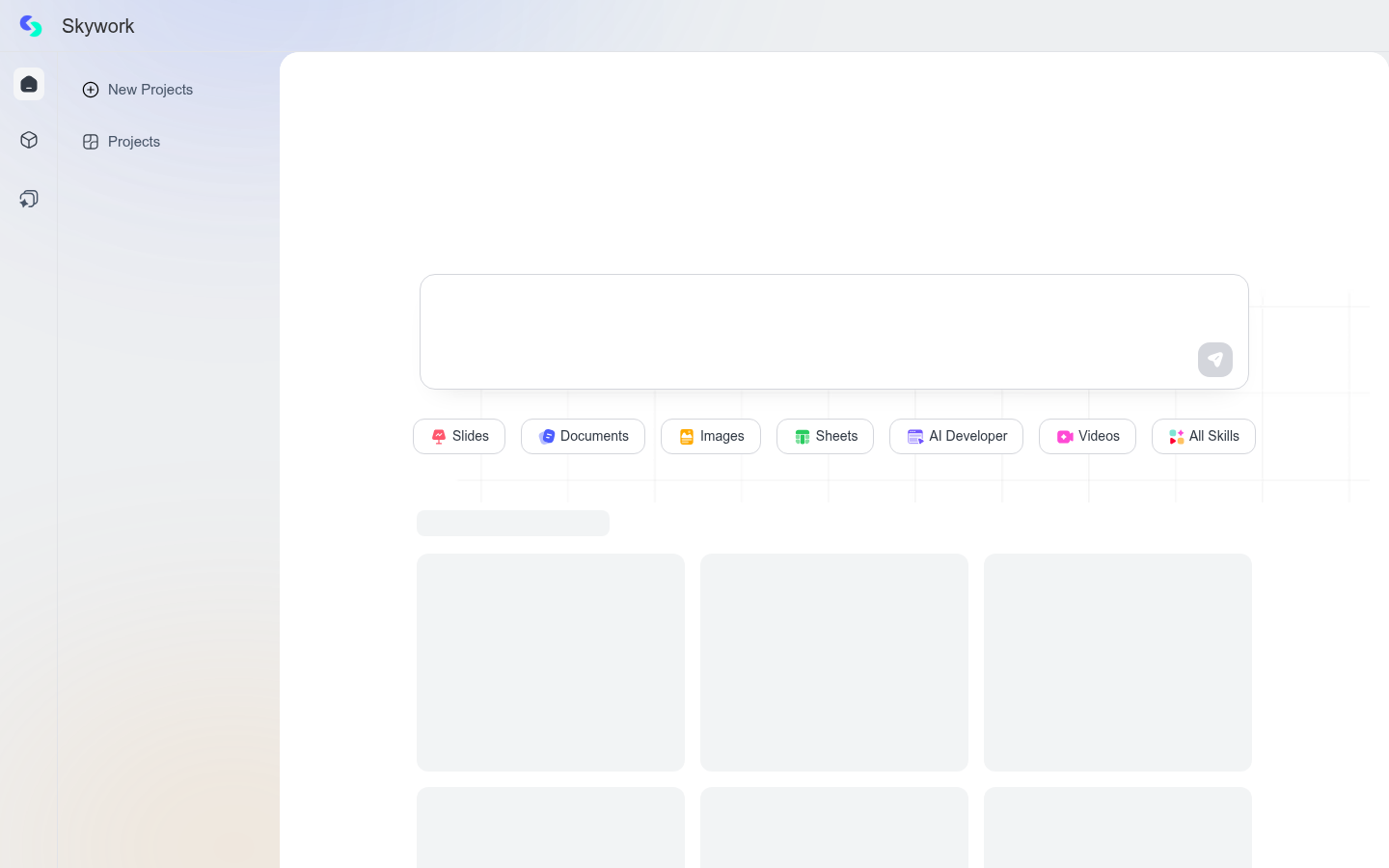Open the Projects list

click(x=122, y=142)
